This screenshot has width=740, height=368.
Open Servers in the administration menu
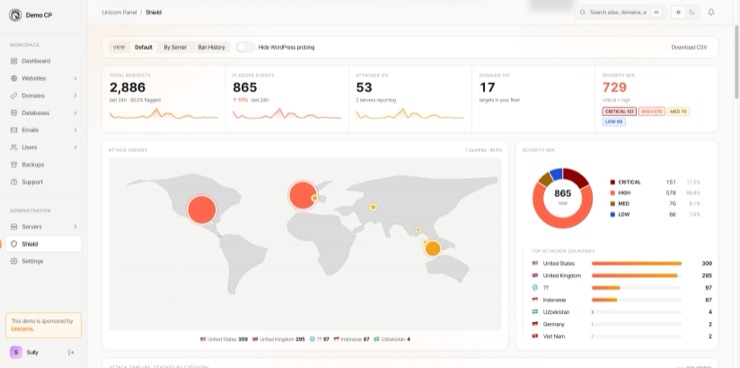tap(43, 226)
